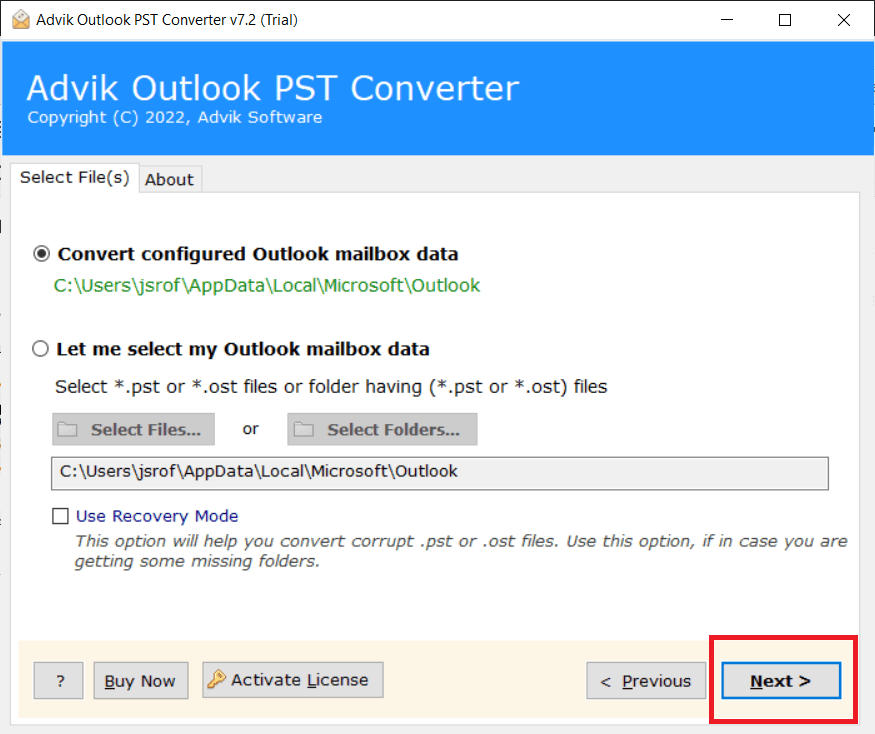Click the folder icon on Select Files button
Screen dimensions: 875x734
pyautogui.click(x=68, y=429)
